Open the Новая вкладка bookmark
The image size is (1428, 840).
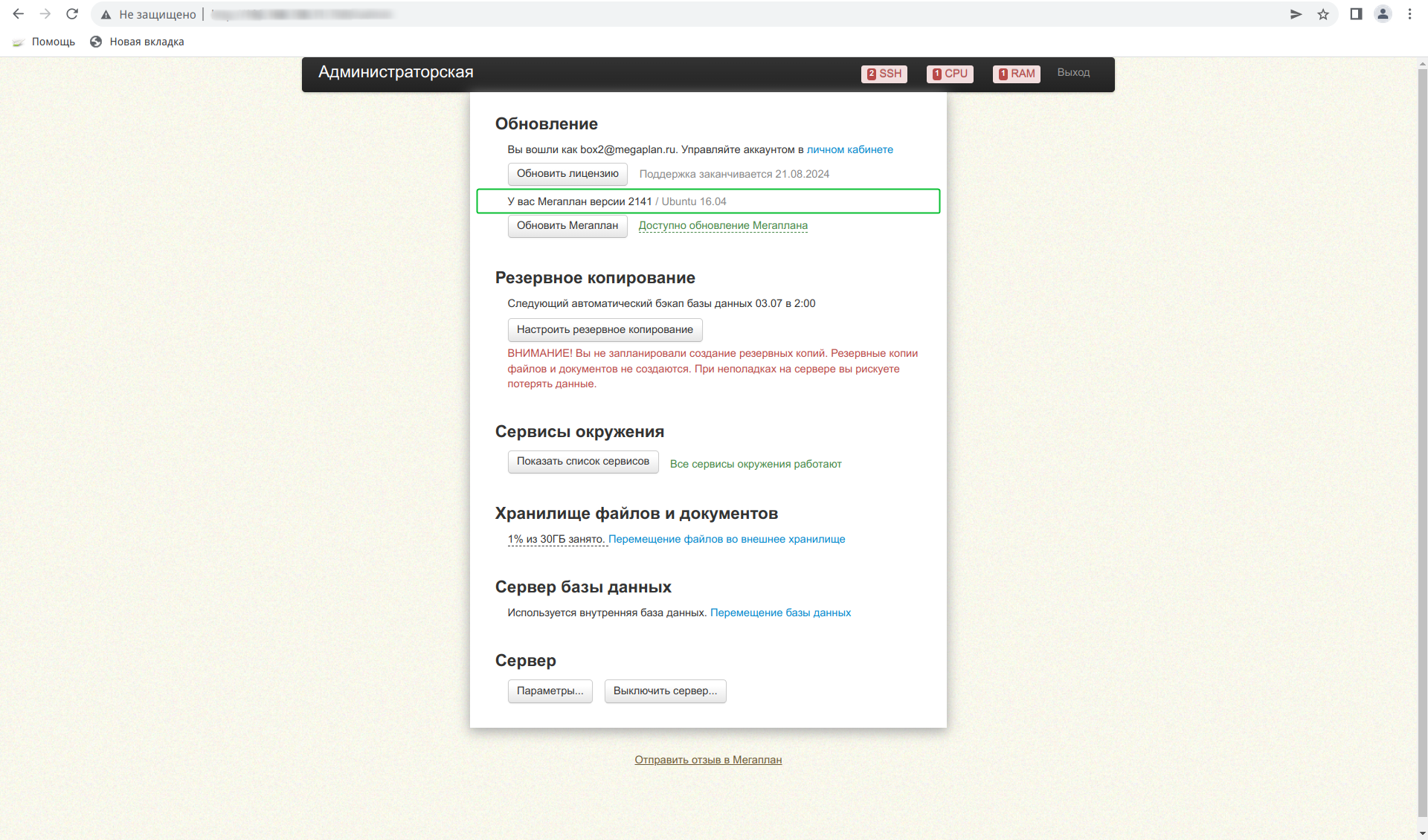[137, 42]
